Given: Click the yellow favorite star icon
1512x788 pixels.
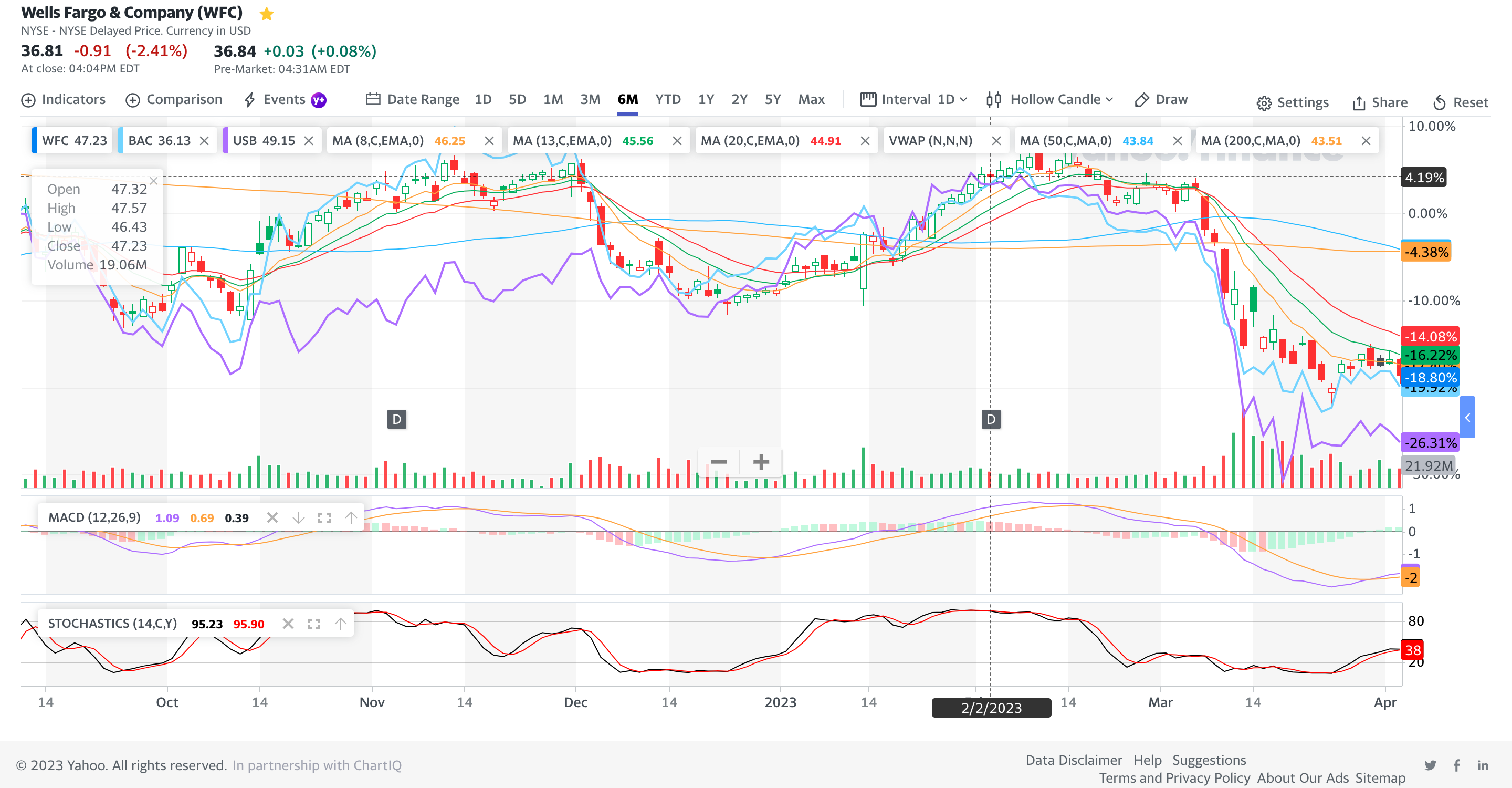Looking at the screenshot, I should [267, 14].
